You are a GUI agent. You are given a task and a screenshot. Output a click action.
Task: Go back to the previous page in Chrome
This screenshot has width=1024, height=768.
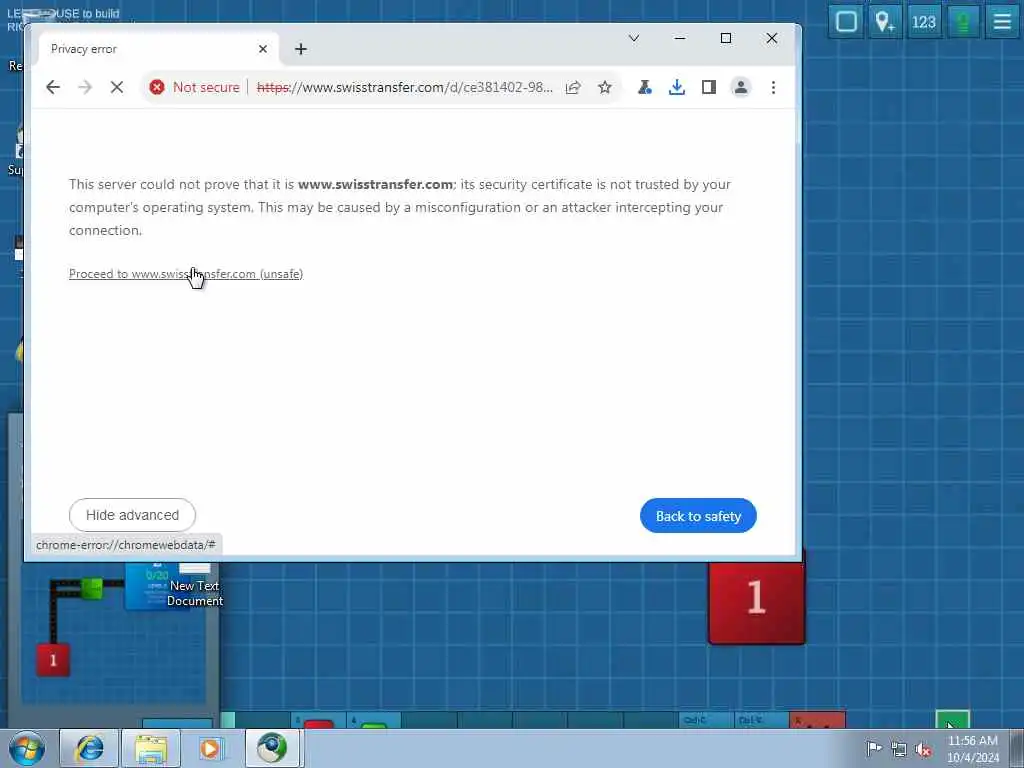click(x=53, y=87)
